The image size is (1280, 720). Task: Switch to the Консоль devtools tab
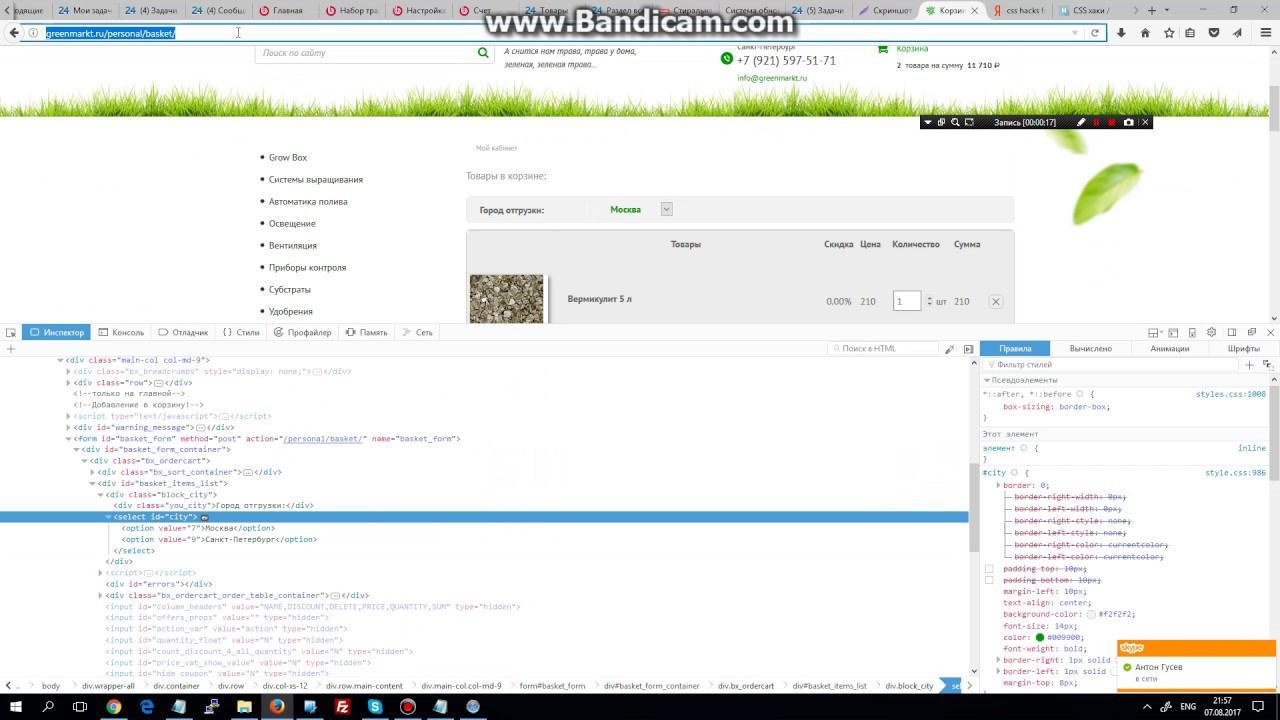(x=120, y=332)
